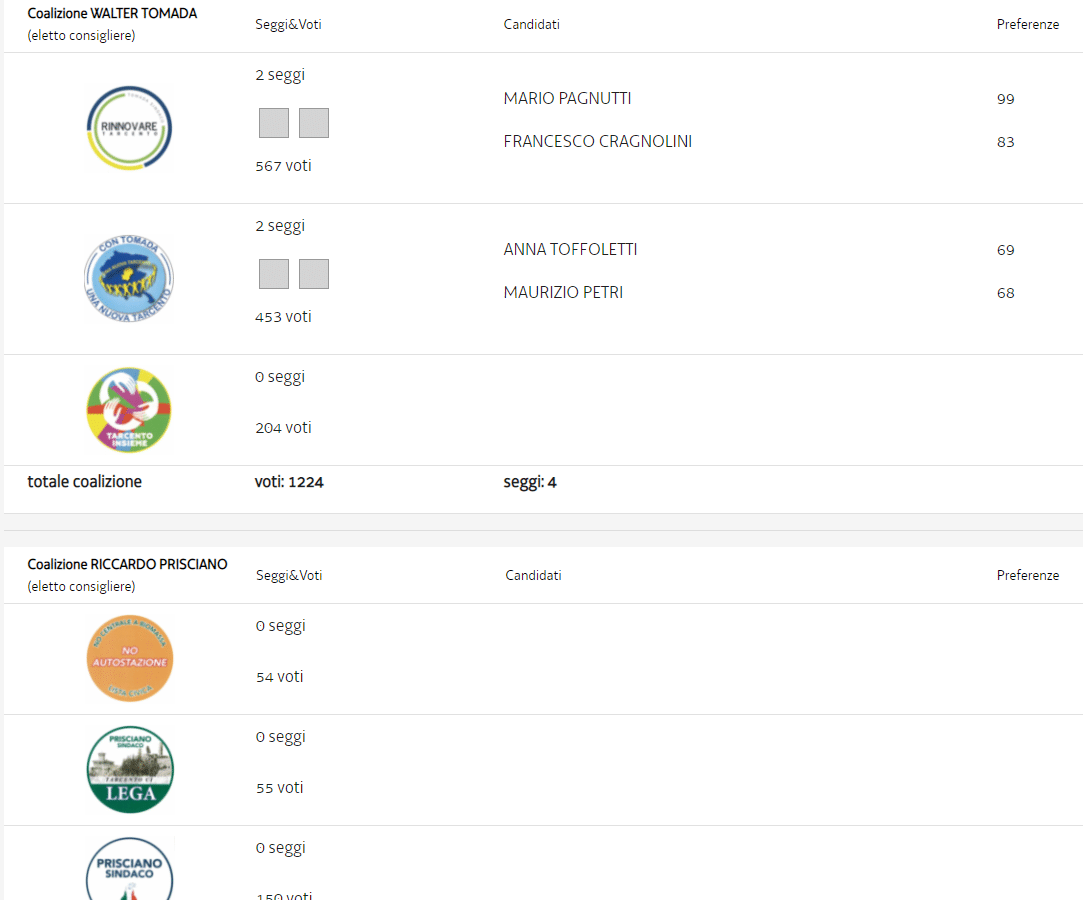This screenshot has width=1083, height=900.
Task: Select the Con Tomada Una Nuova Tarcento logo
Action: [x=129, y=279]
